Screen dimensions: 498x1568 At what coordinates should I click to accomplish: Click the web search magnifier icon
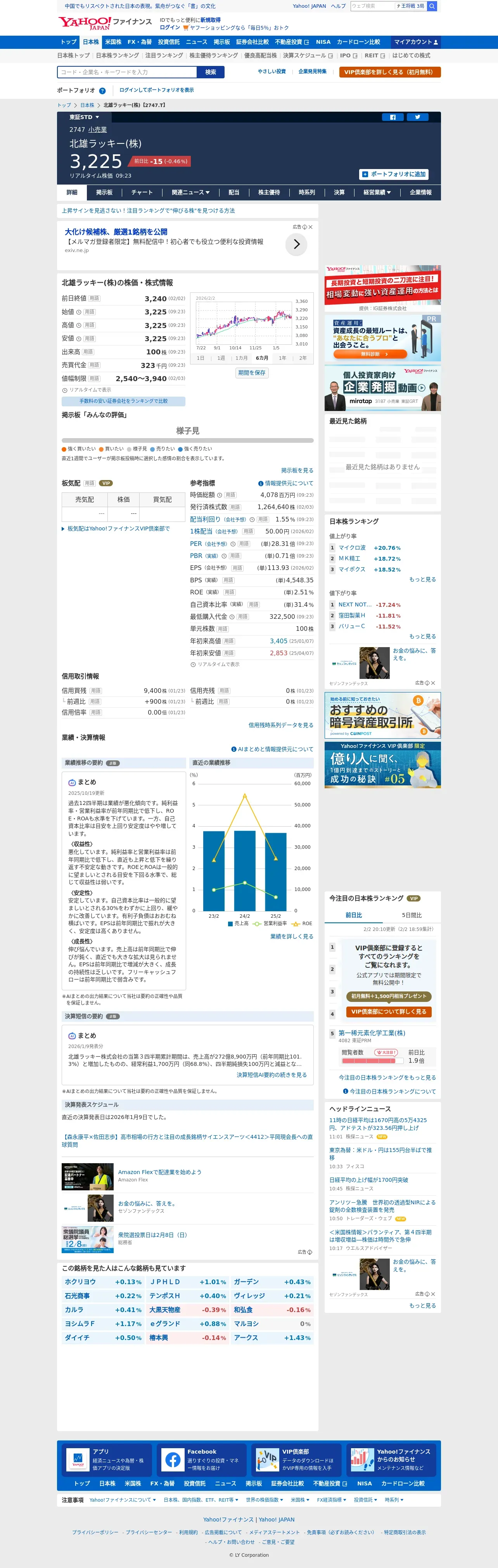coord(432,6)
